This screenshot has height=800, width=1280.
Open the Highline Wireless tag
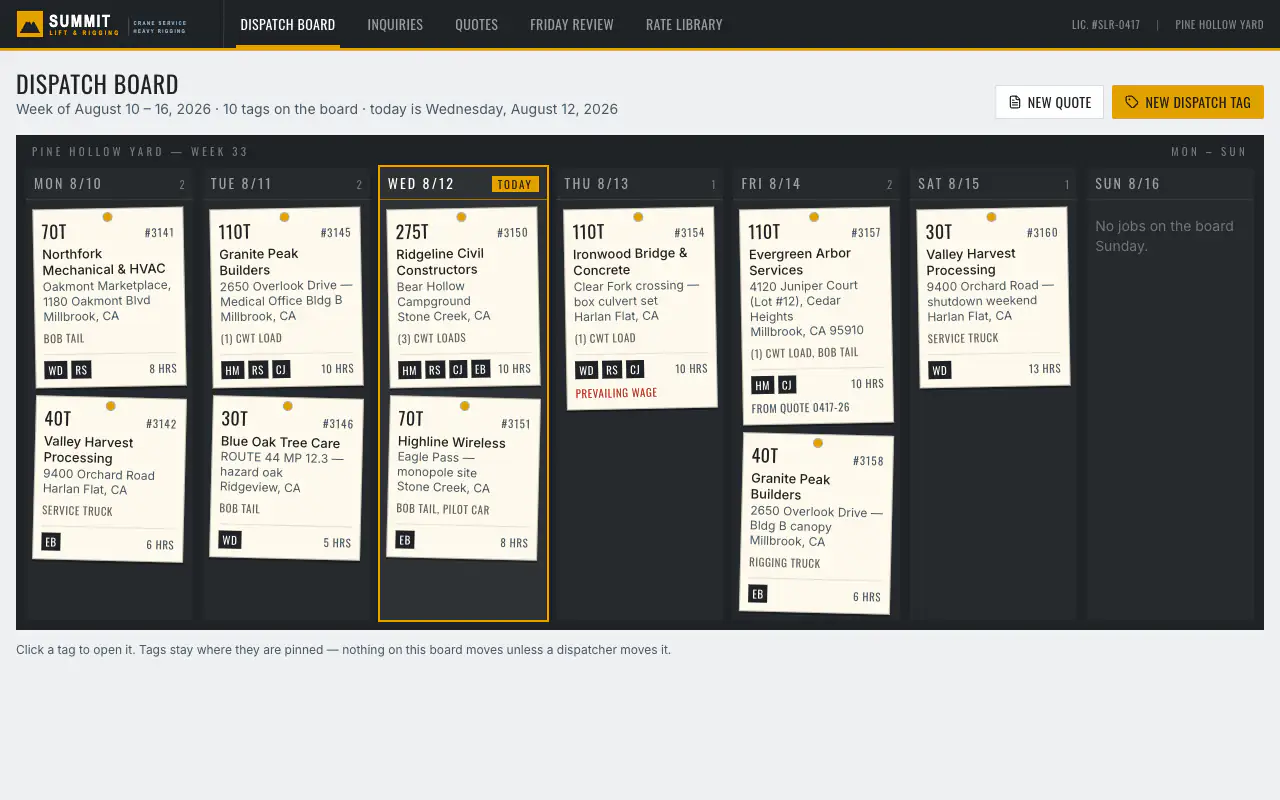(x=463, y=478)
